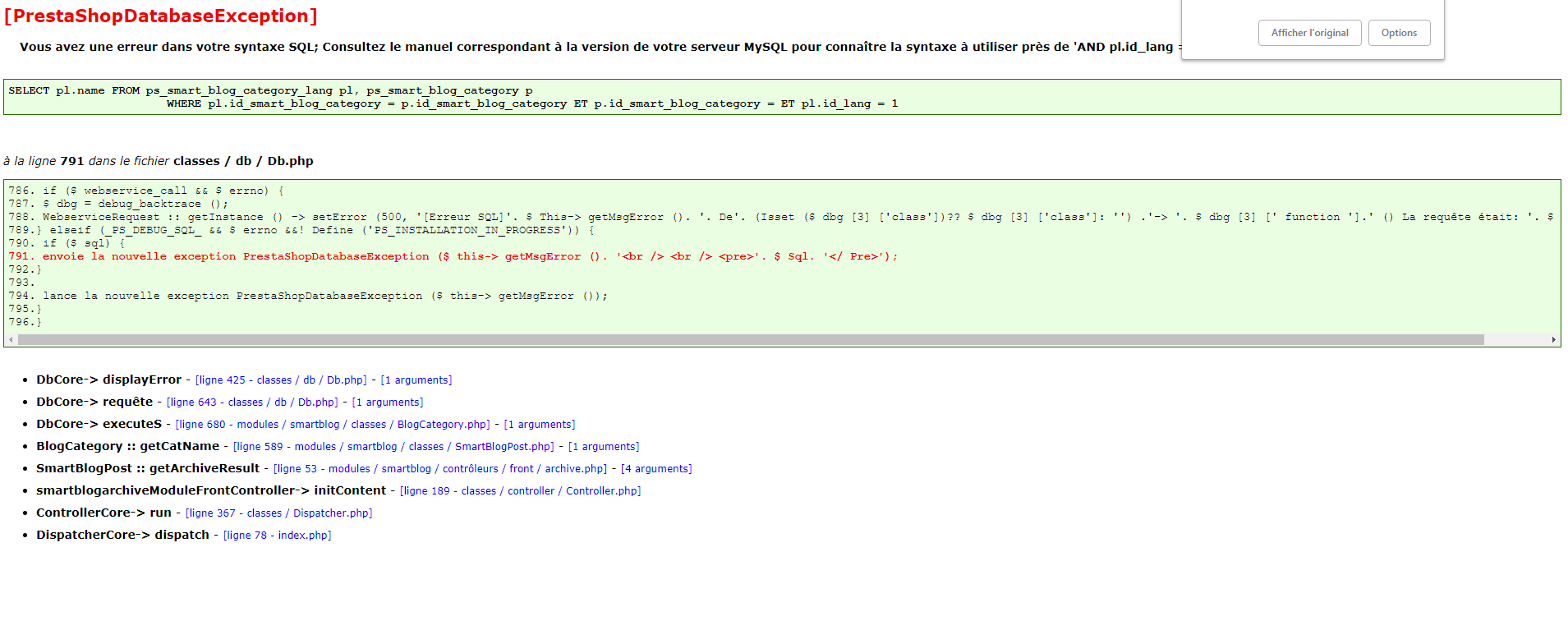Click the BlogCategory :: getCatName entry
This screenshot has width=1568, height=621.
127,446
